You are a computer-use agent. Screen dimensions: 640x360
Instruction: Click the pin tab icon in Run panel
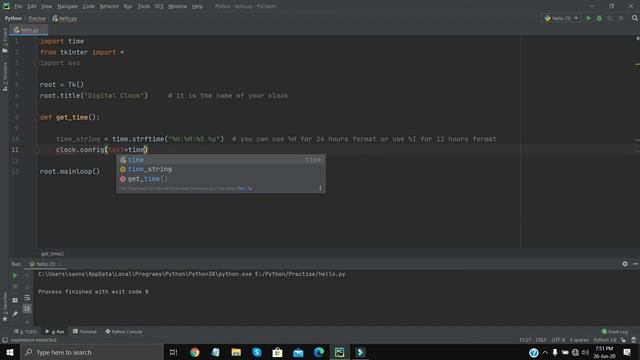click(x=15, y=313)
